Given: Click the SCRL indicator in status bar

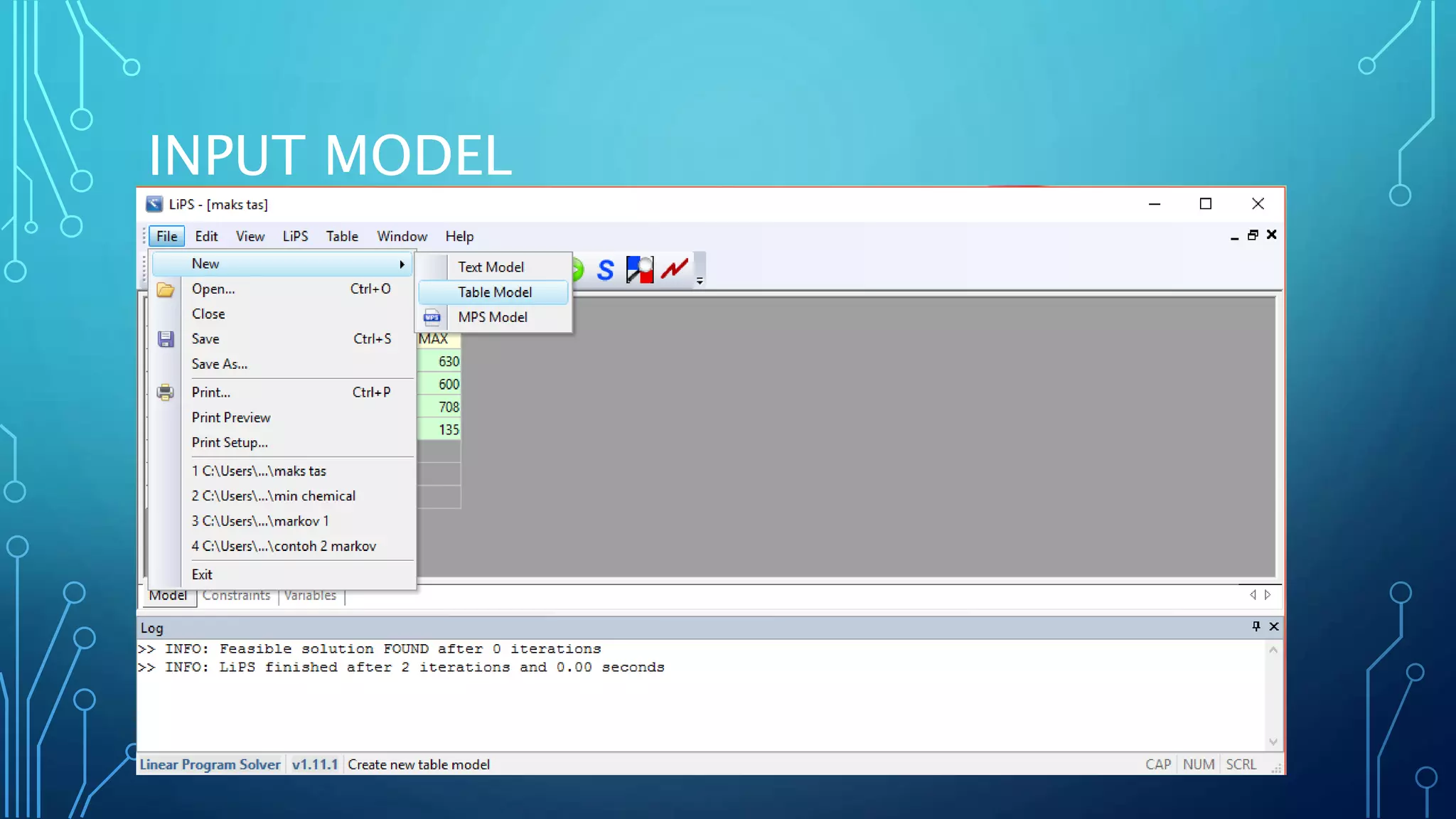Looking at the screenshot, I should point(1241,764).
